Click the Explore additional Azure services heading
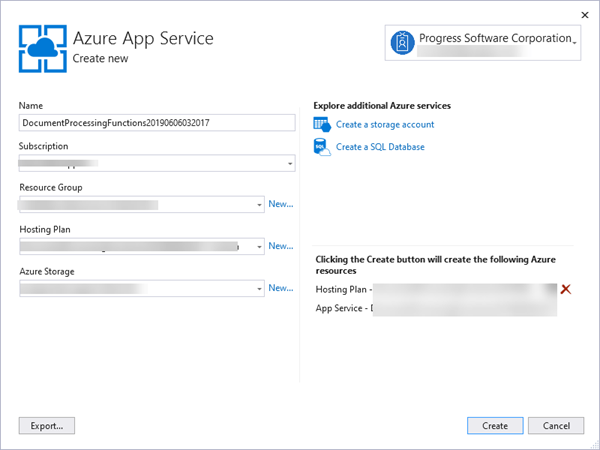The height and width of the screenshot is (450, 600). click(x=382, y=106)
